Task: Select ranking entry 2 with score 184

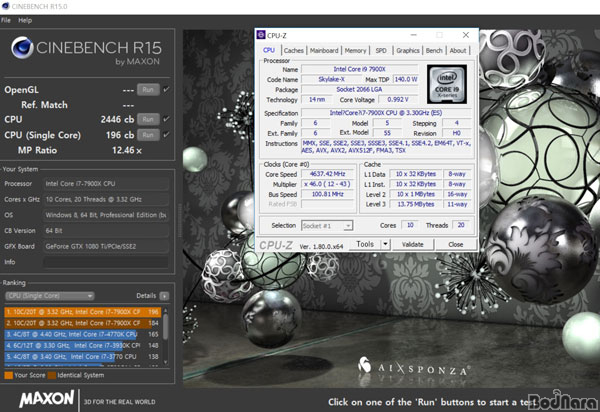Action: click(83, 323)
